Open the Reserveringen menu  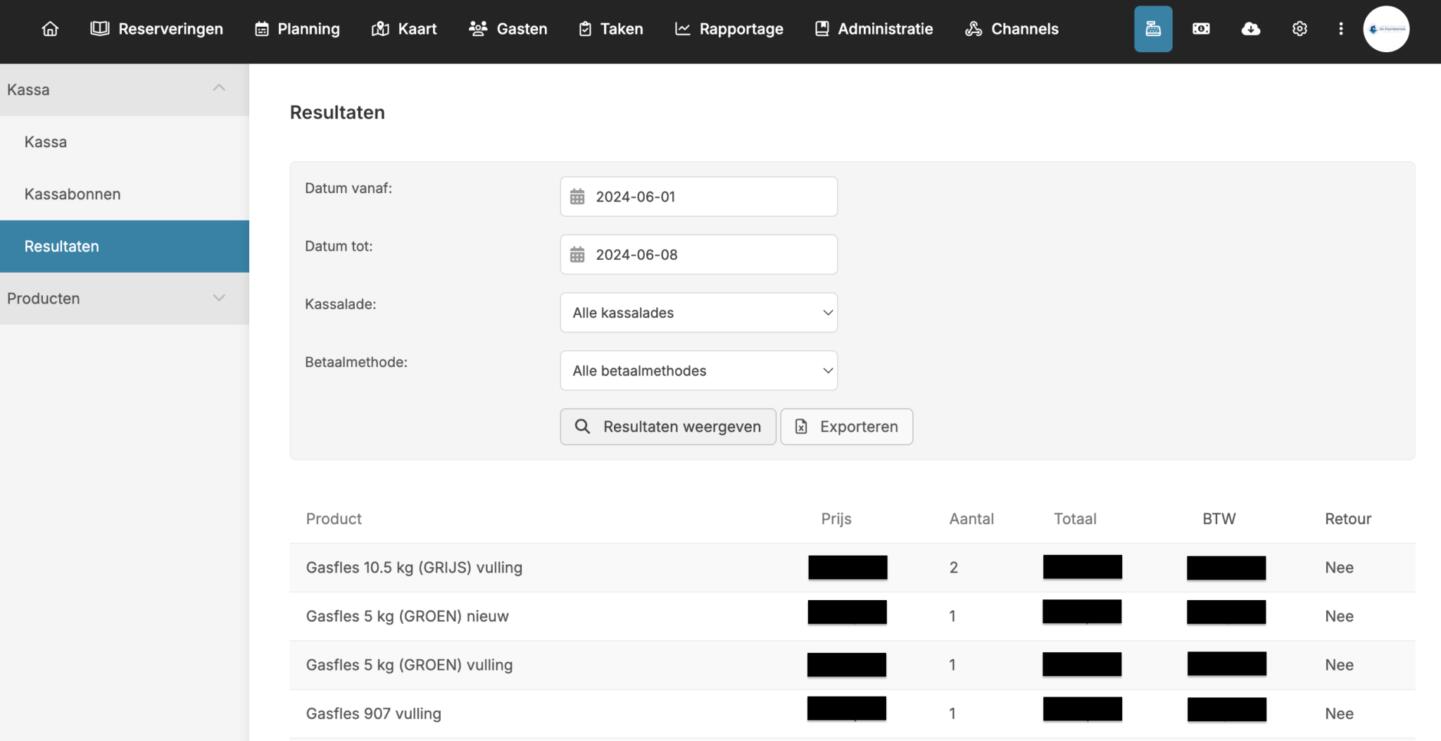click(x=157, y=29)
